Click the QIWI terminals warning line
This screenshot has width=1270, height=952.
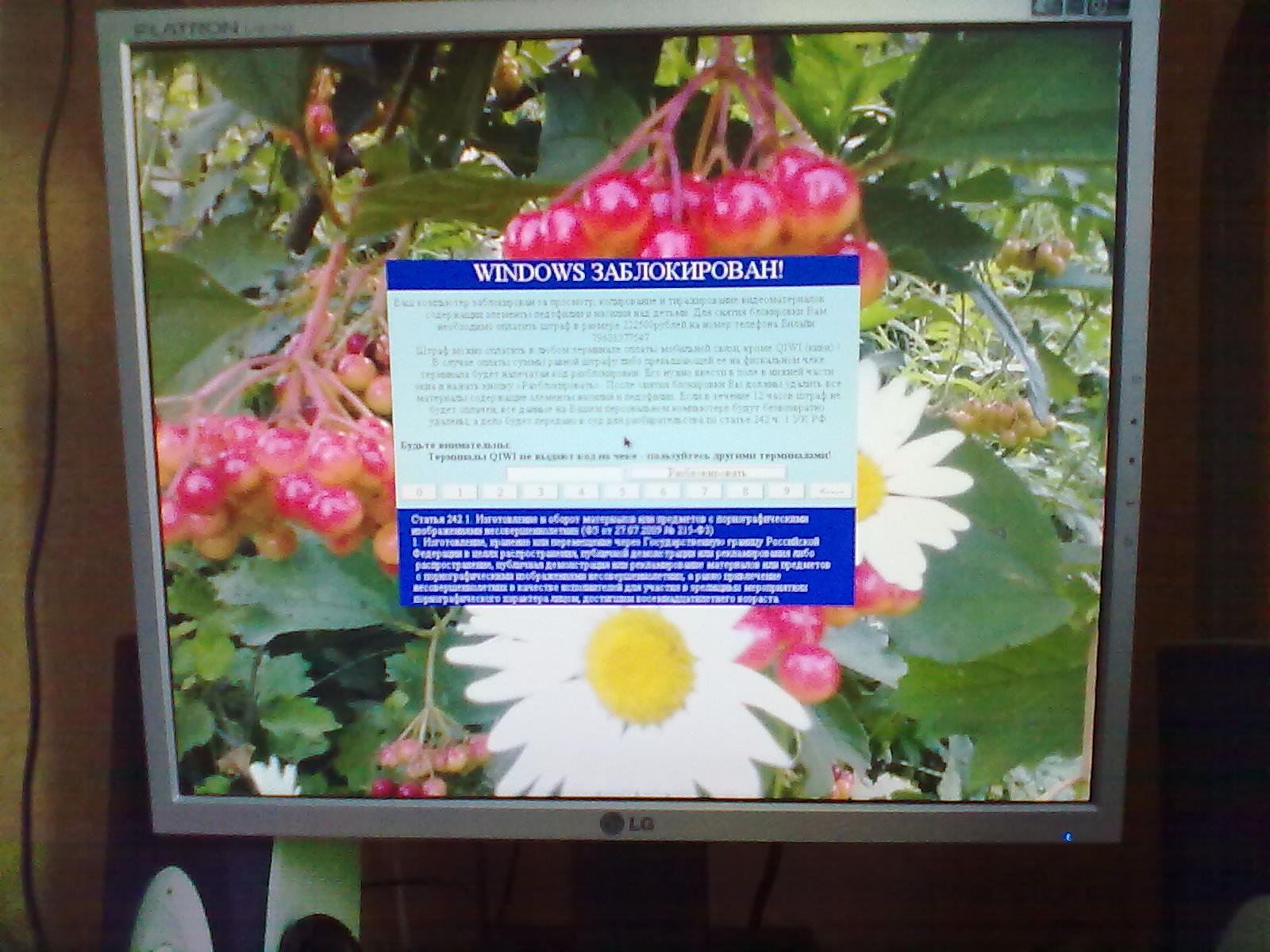pyautogui.click(x=629, y=456)
